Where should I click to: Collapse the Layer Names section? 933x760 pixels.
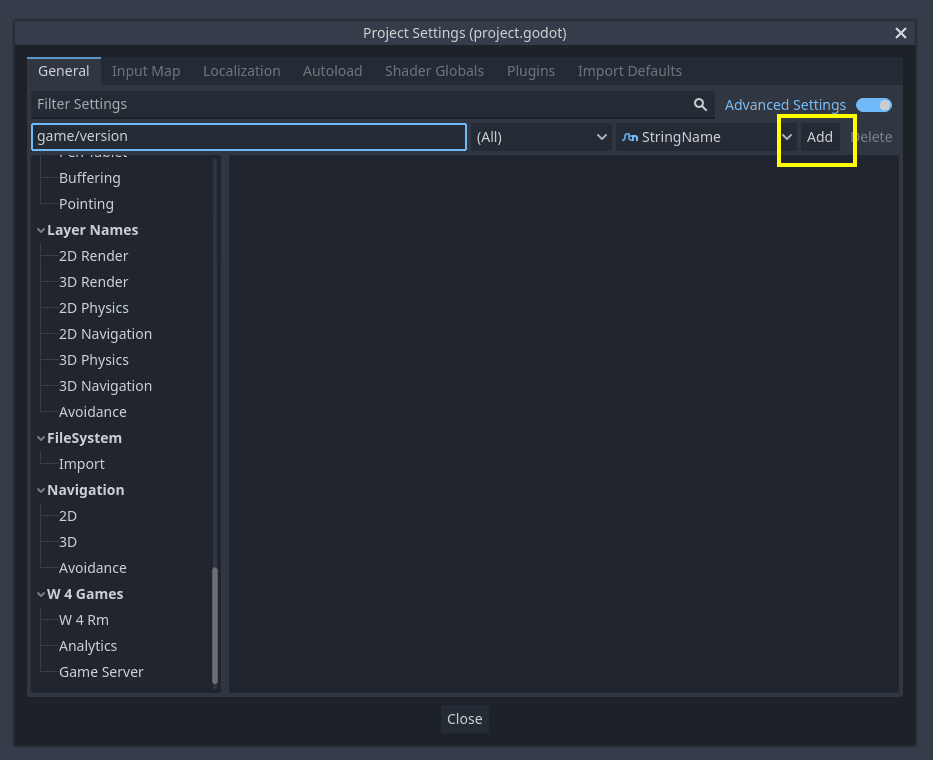pos(40,230)
